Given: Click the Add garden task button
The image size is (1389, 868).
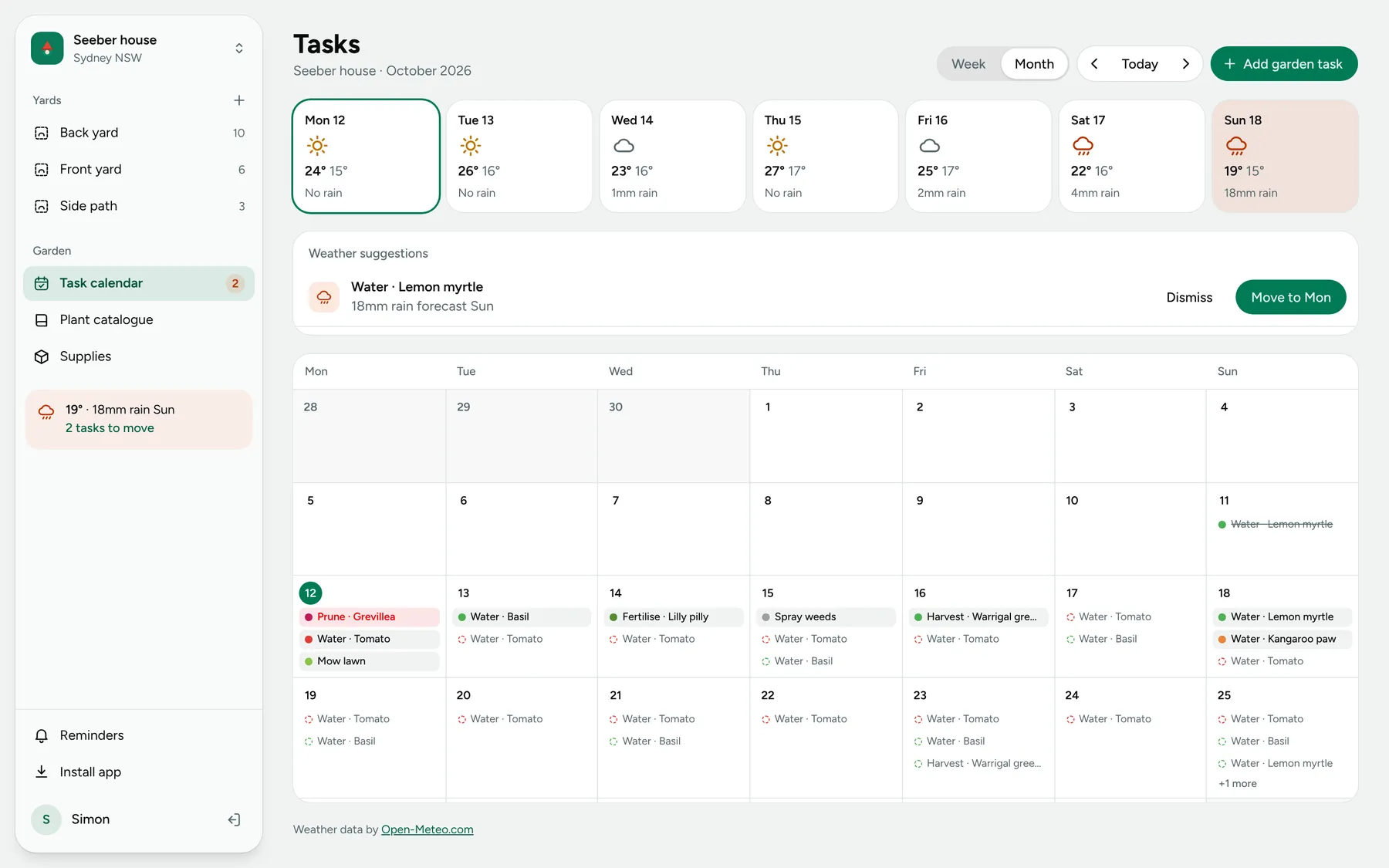Looking at the screenshot, I should [x=1284, y=64].
